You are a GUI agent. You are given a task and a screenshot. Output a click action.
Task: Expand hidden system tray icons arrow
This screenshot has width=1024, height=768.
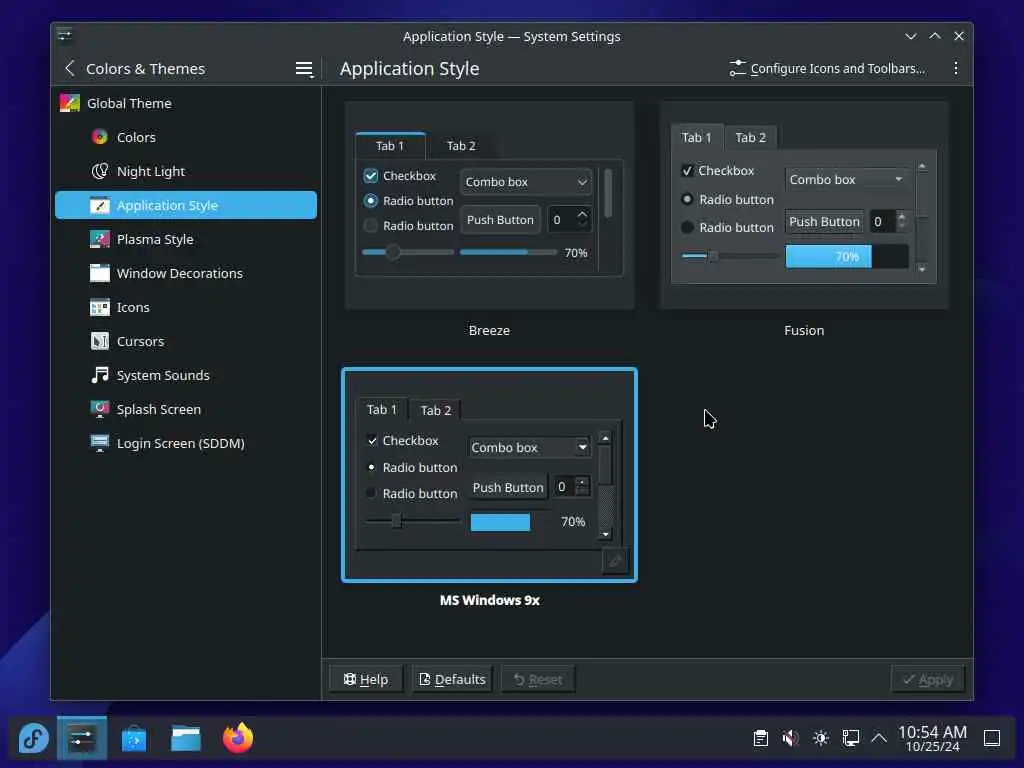click(x=879, y=738)
